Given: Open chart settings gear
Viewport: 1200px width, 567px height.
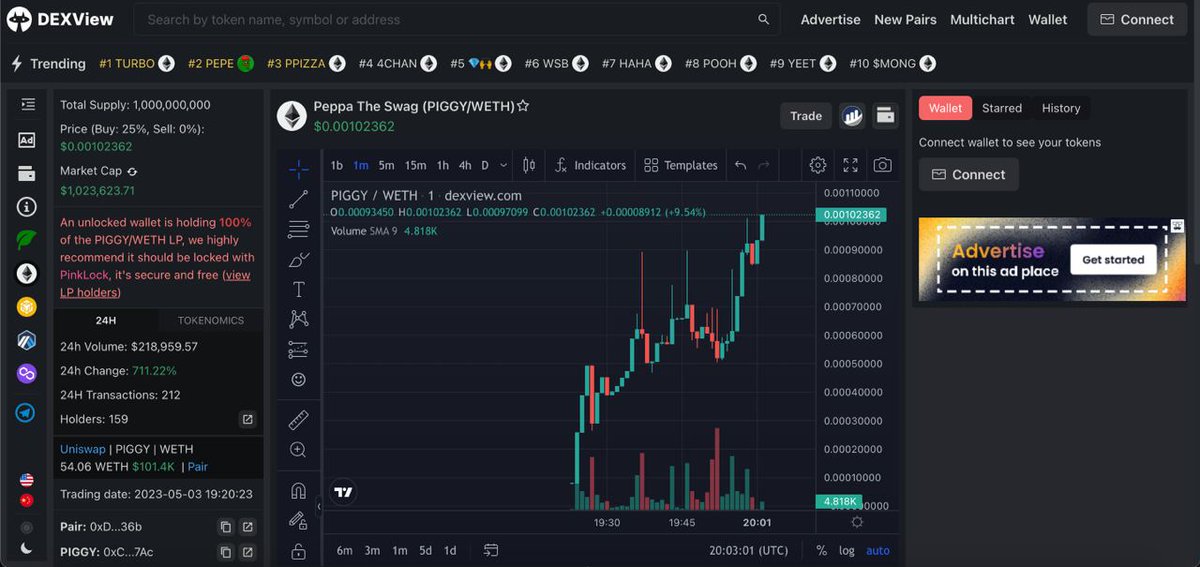Looking at the screenshot, I should click(x=818, y=165).
